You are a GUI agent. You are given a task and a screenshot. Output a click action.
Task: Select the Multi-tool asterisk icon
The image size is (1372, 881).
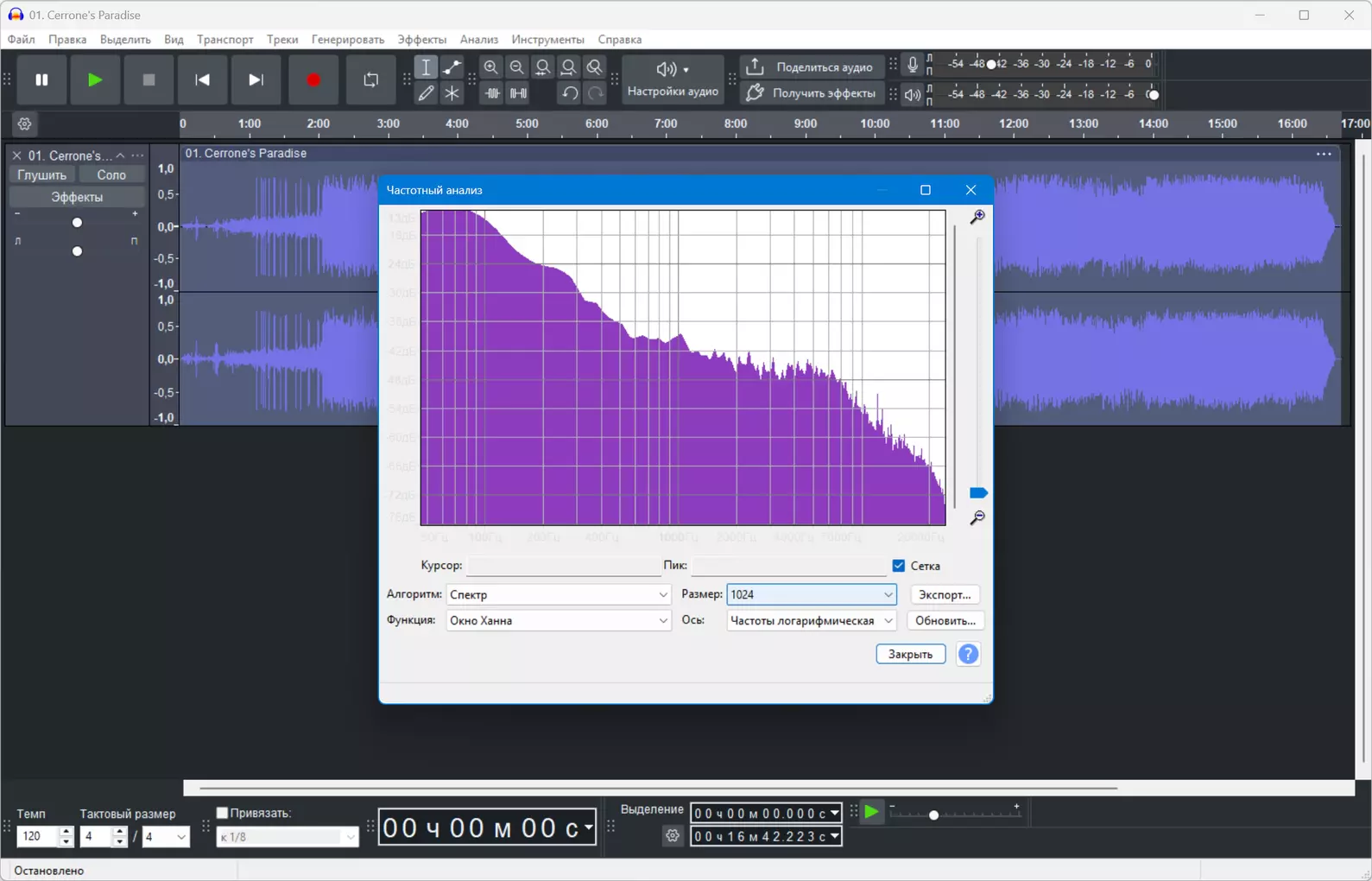(x=452, y=92)
